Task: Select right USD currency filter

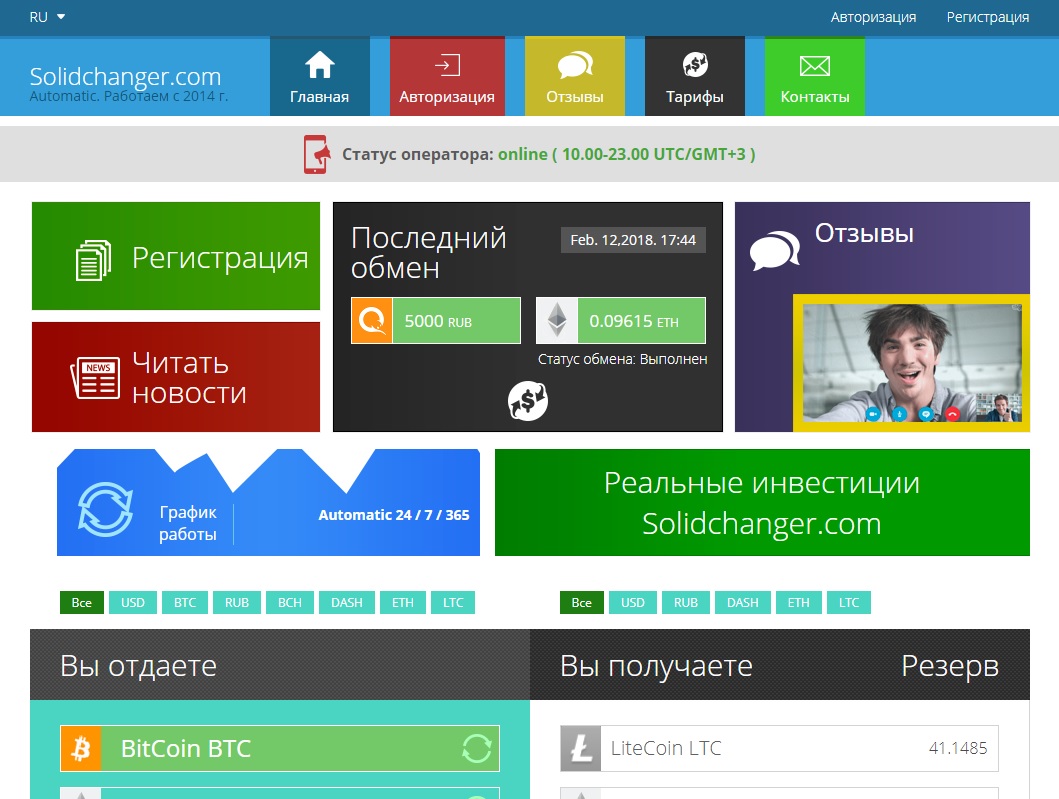Action: [x=633, y=602]
